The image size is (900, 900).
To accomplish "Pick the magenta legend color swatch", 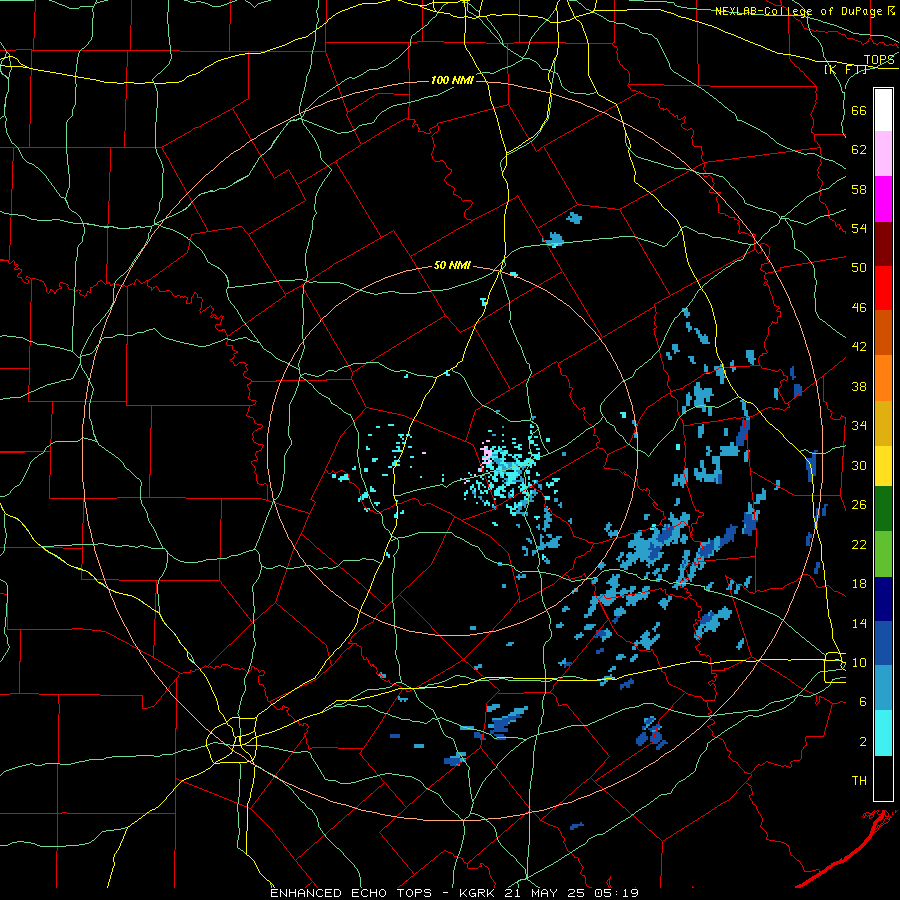I will (x=883, y=199).
